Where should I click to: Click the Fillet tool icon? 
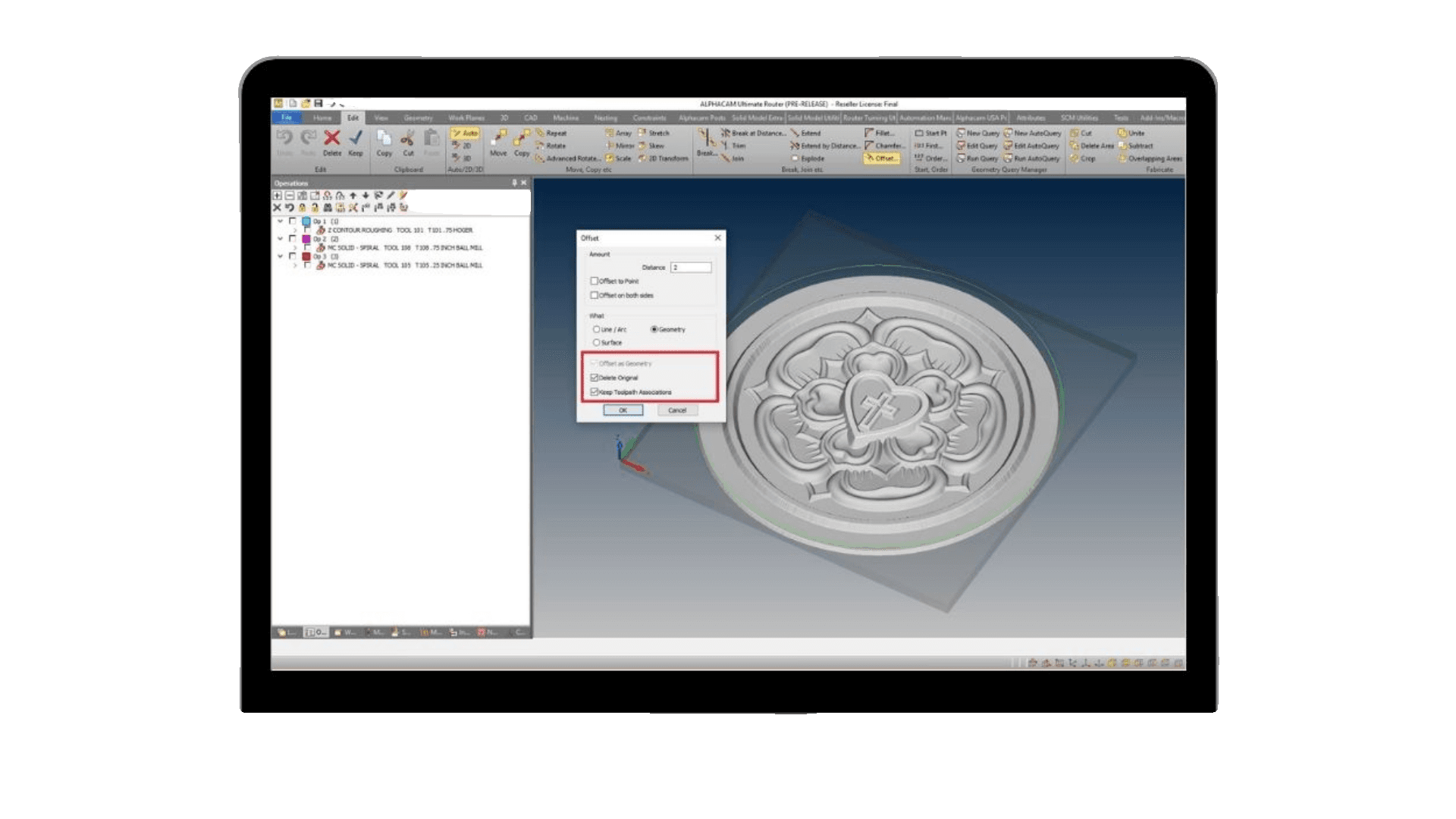[x=880, y=133]
